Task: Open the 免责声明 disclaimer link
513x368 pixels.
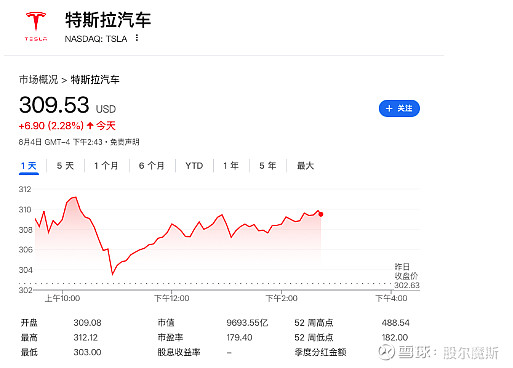Action: point(124,142)
